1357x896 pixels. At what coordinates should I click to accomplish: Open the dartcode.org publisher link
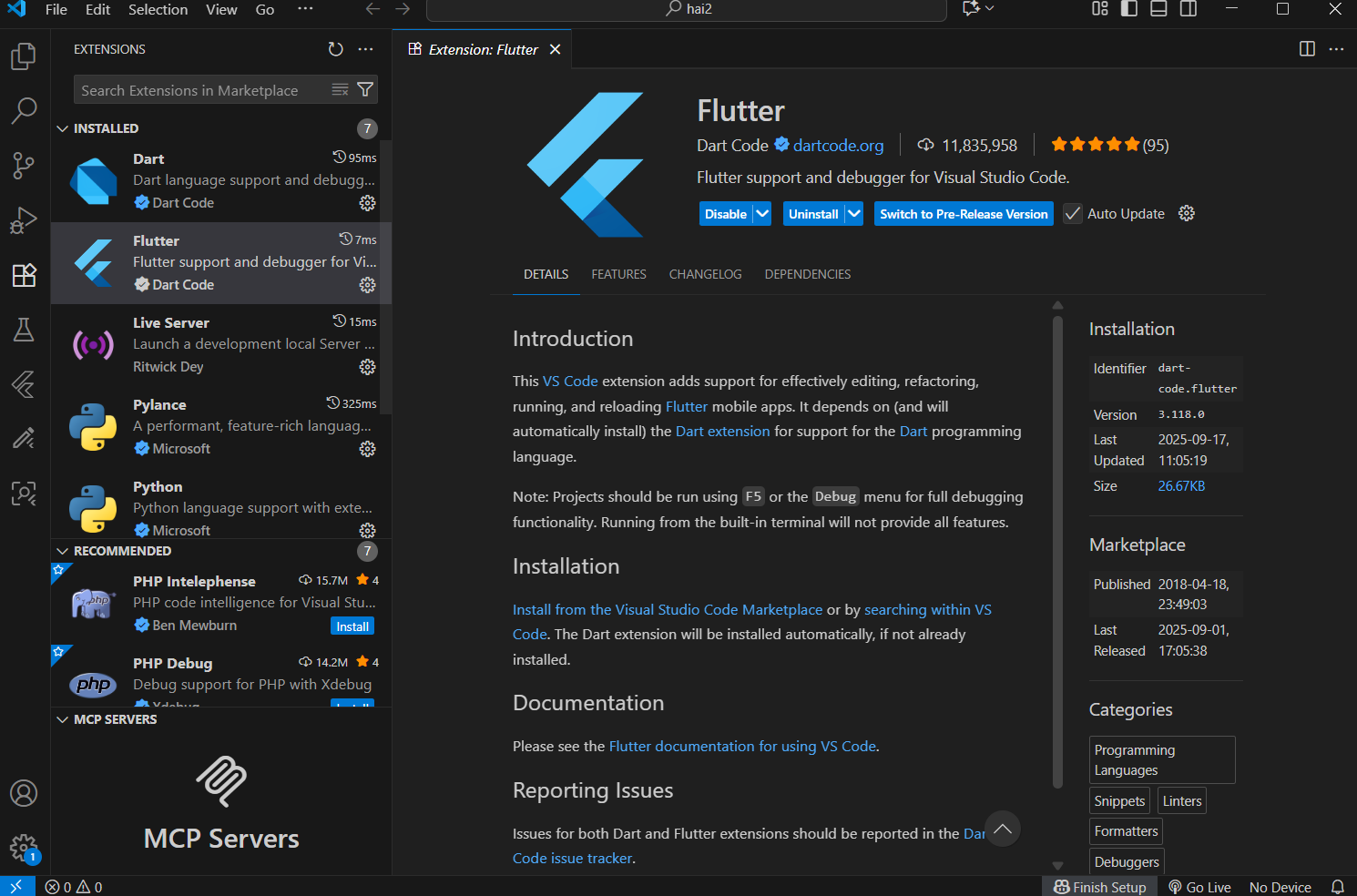tap(838, 145)
